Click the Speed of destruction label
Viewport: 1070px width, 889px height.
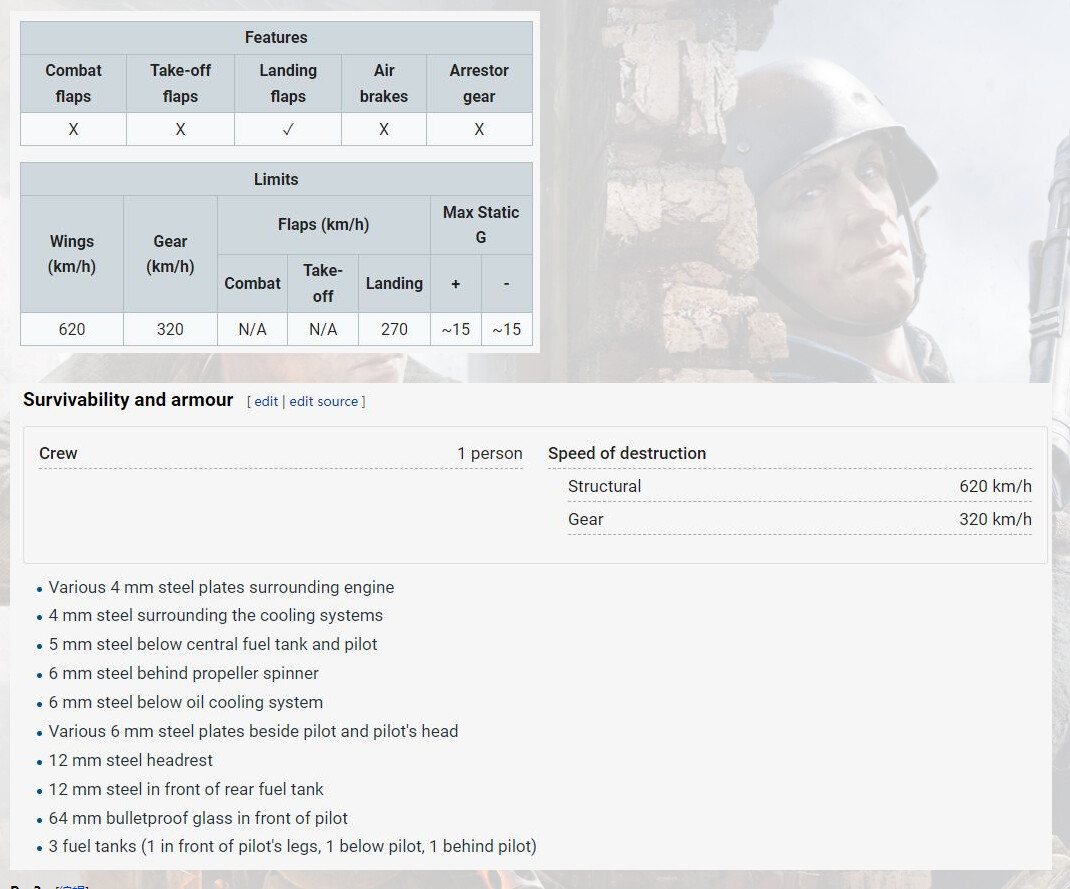pyautogui.click(x=627, y=454)
